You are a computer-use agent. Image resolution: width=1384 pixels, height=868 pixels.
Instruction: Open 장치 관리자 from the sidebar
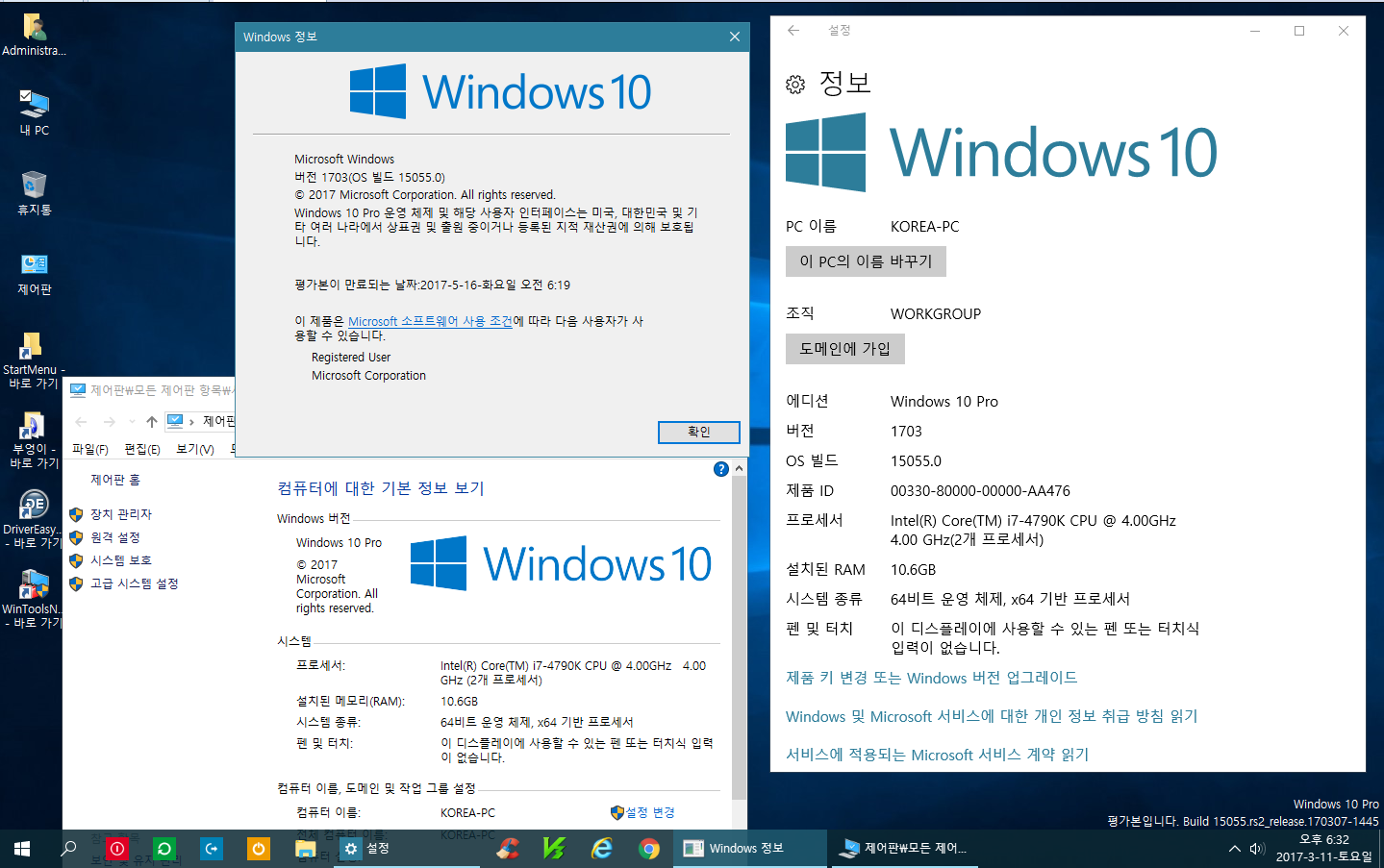pos(120,514)
